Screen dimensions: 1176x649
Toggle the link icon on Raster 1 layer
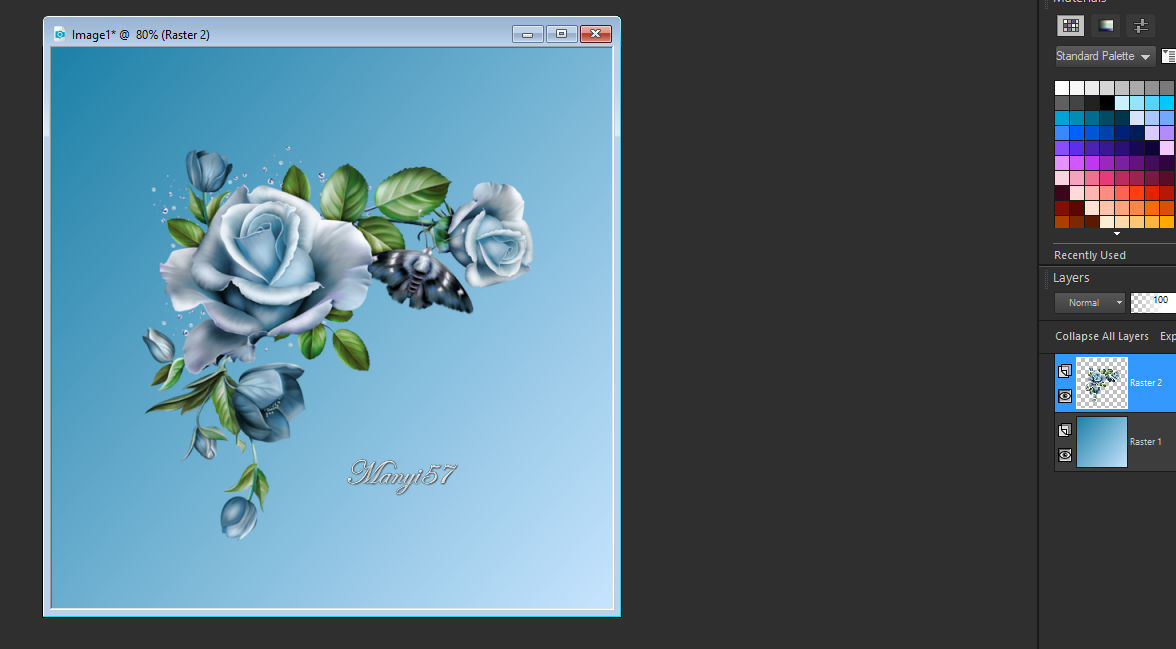1065,431
